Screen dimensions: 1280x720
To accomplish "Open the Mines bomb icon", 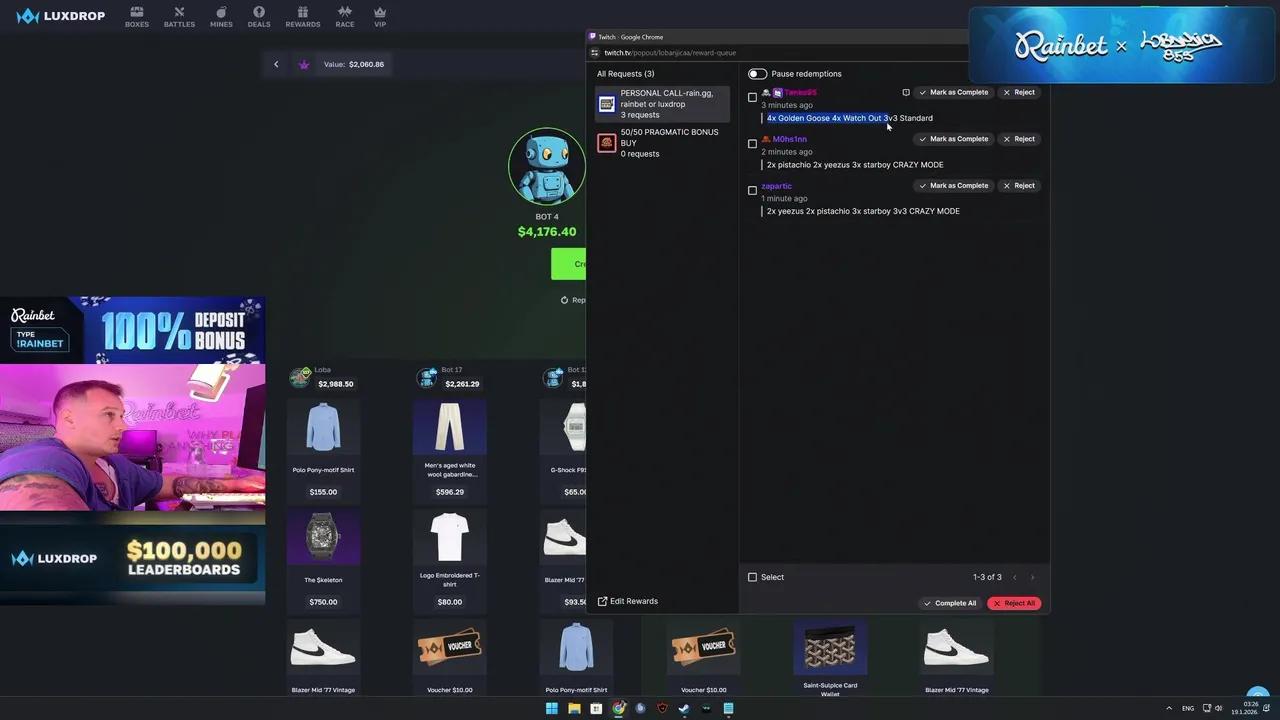I will [221, 14].
